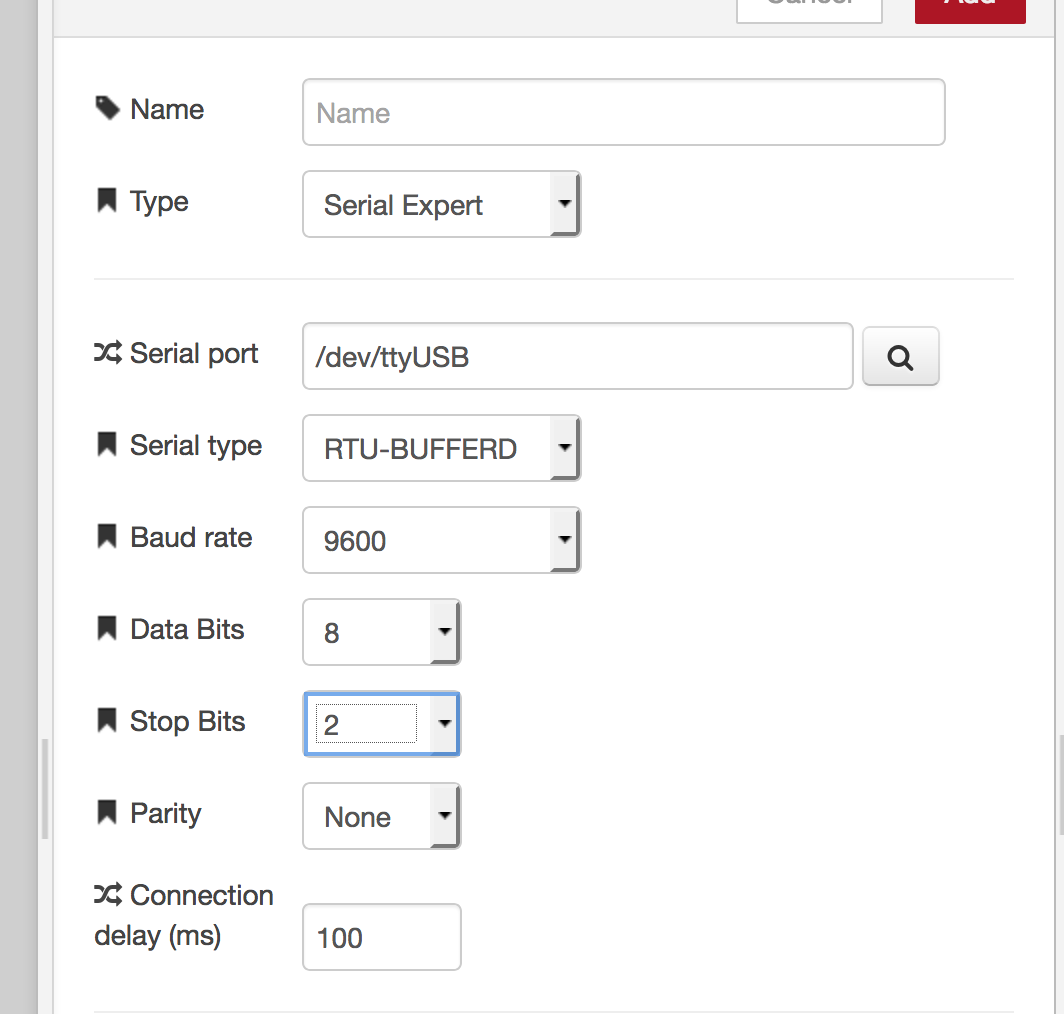Click the magnifier to search for serial ports
The height and width of the screenshot is (1014, 1064).
899,356
